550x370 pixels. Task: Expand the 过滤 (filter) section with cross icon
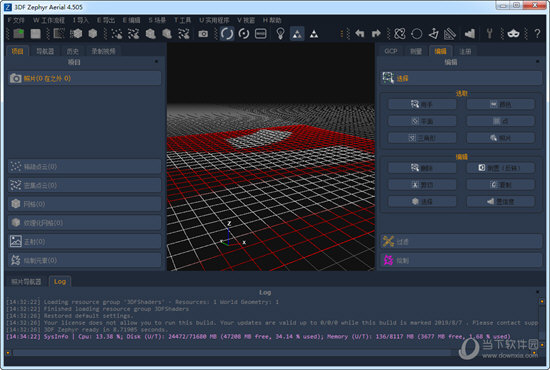coord(461,242)
